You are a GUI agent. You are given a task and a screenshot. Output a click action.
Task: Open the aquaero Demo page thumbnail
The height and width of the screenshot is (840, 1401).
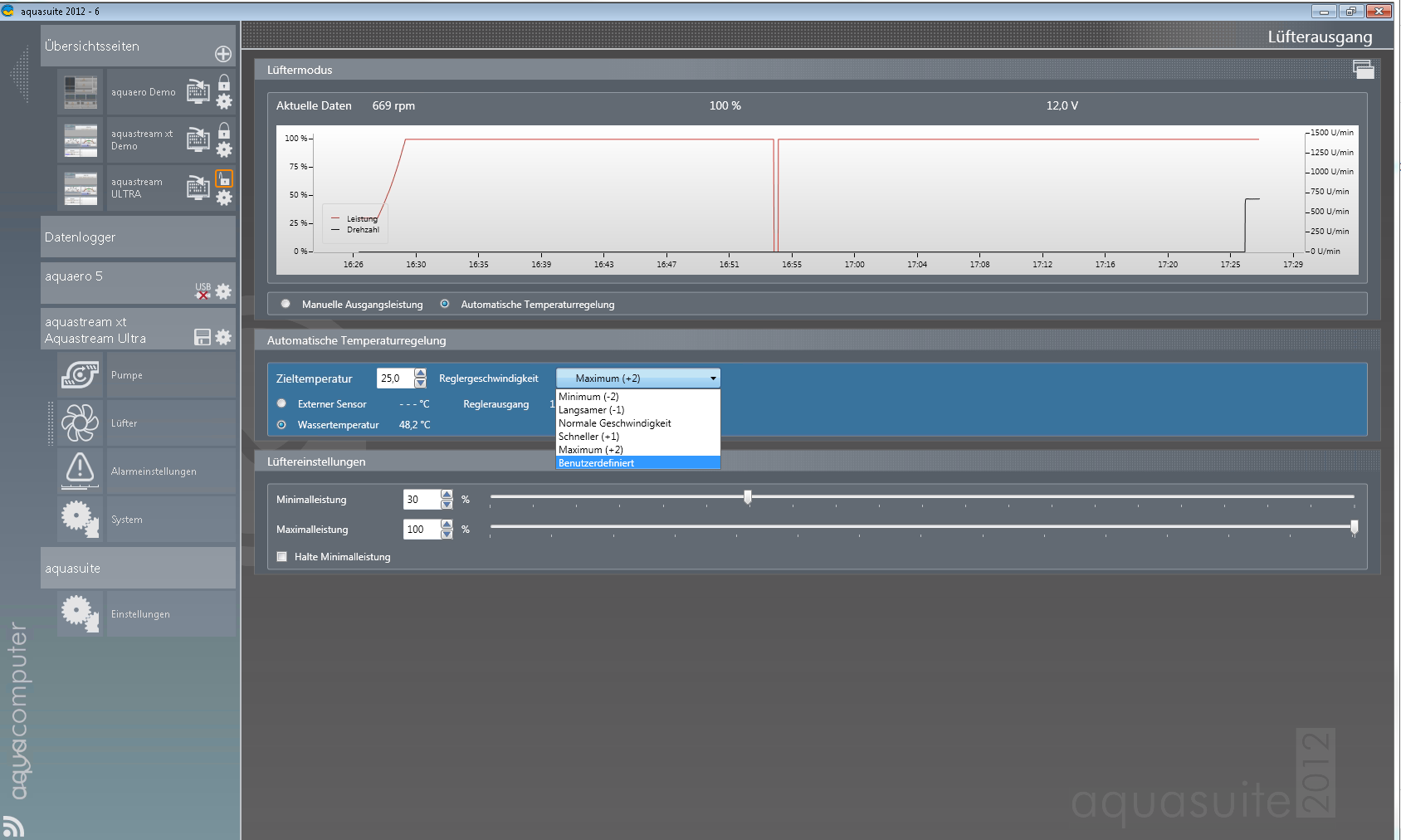[x=81, y=91]
